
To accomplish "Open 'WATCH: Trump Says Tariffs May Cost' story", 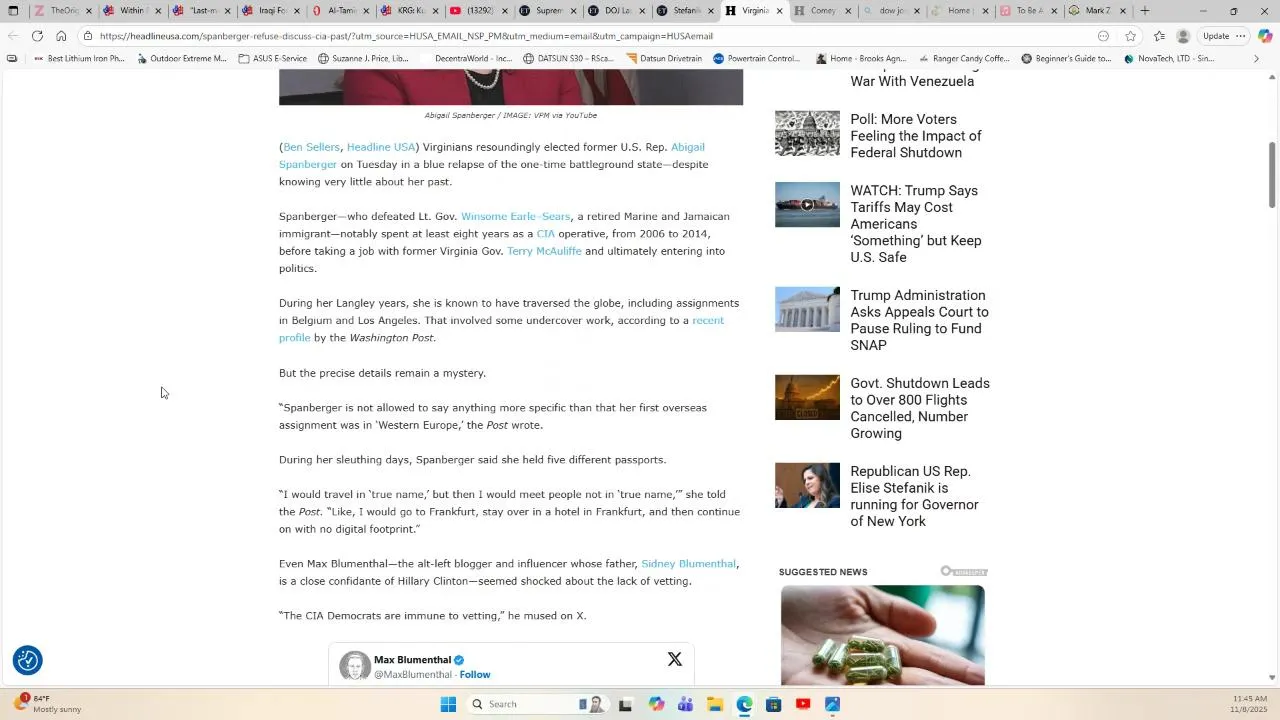I will pyautogui.click(x=915, y=224).
